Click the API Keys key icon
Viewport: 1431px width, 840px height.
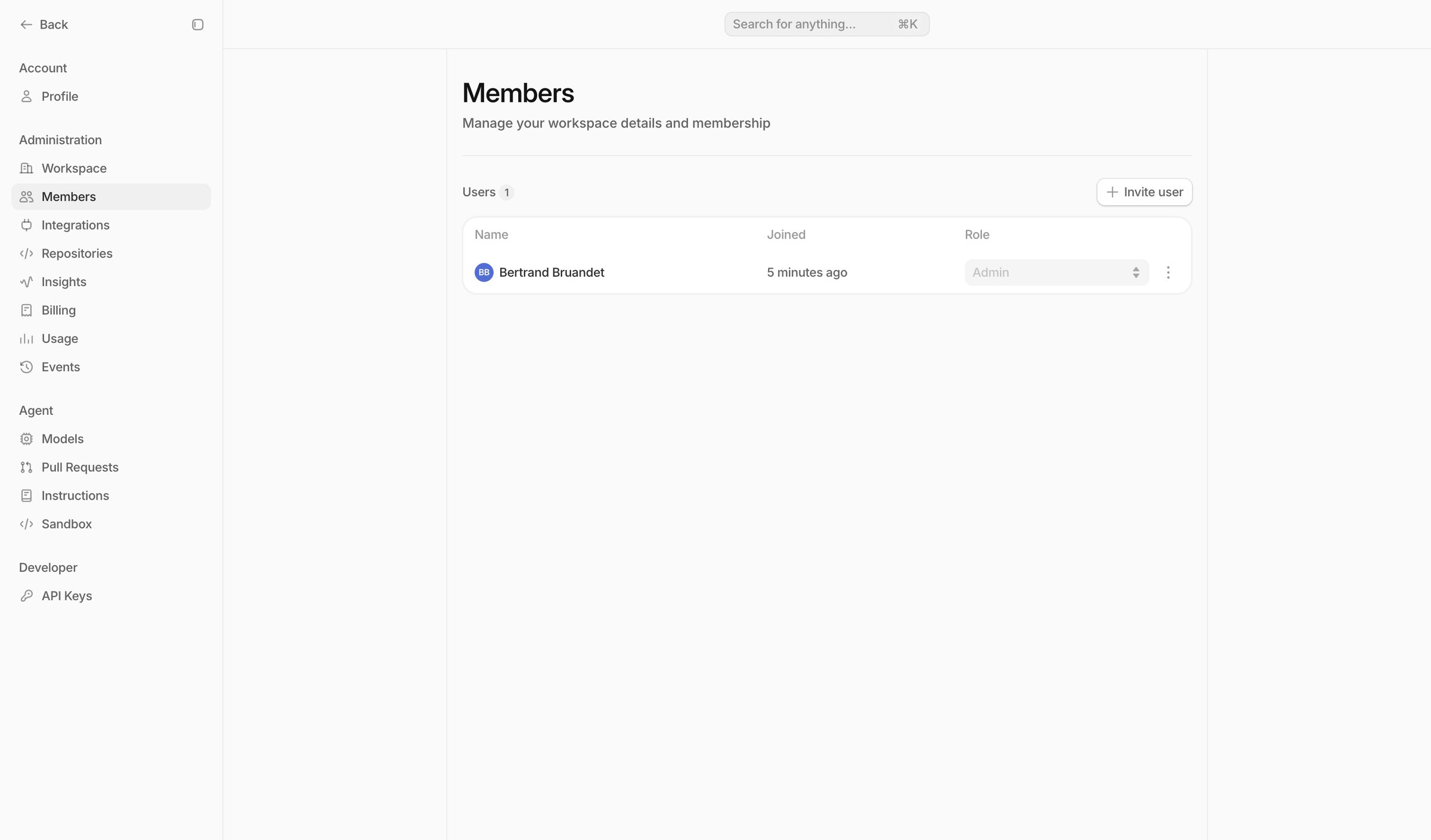[x=26, y=596]
